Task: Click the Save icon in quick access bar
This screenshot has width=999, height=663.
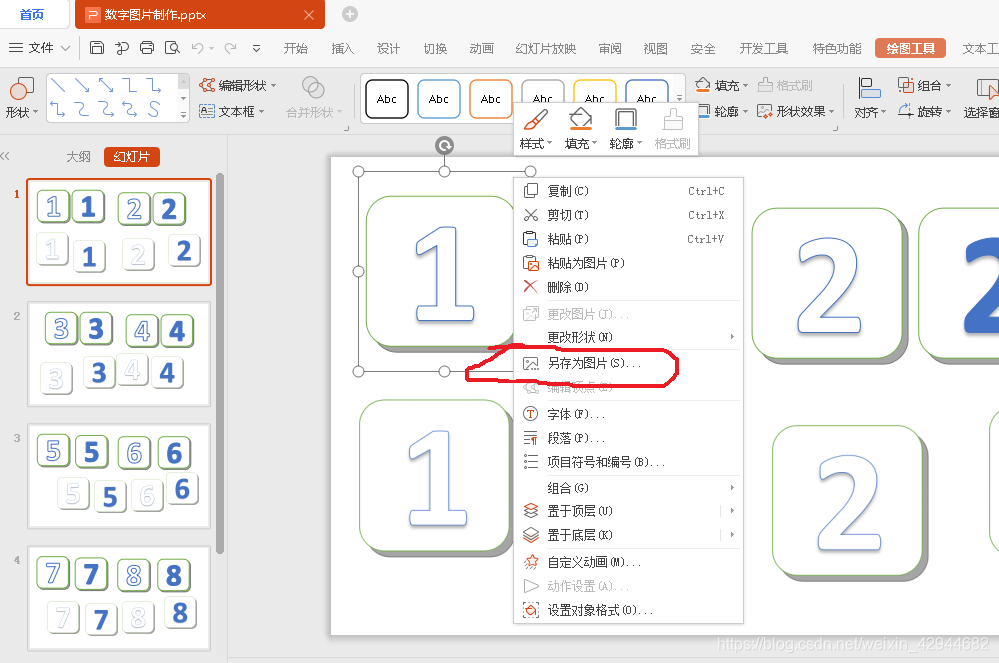Action: click(x=96, y=47)
